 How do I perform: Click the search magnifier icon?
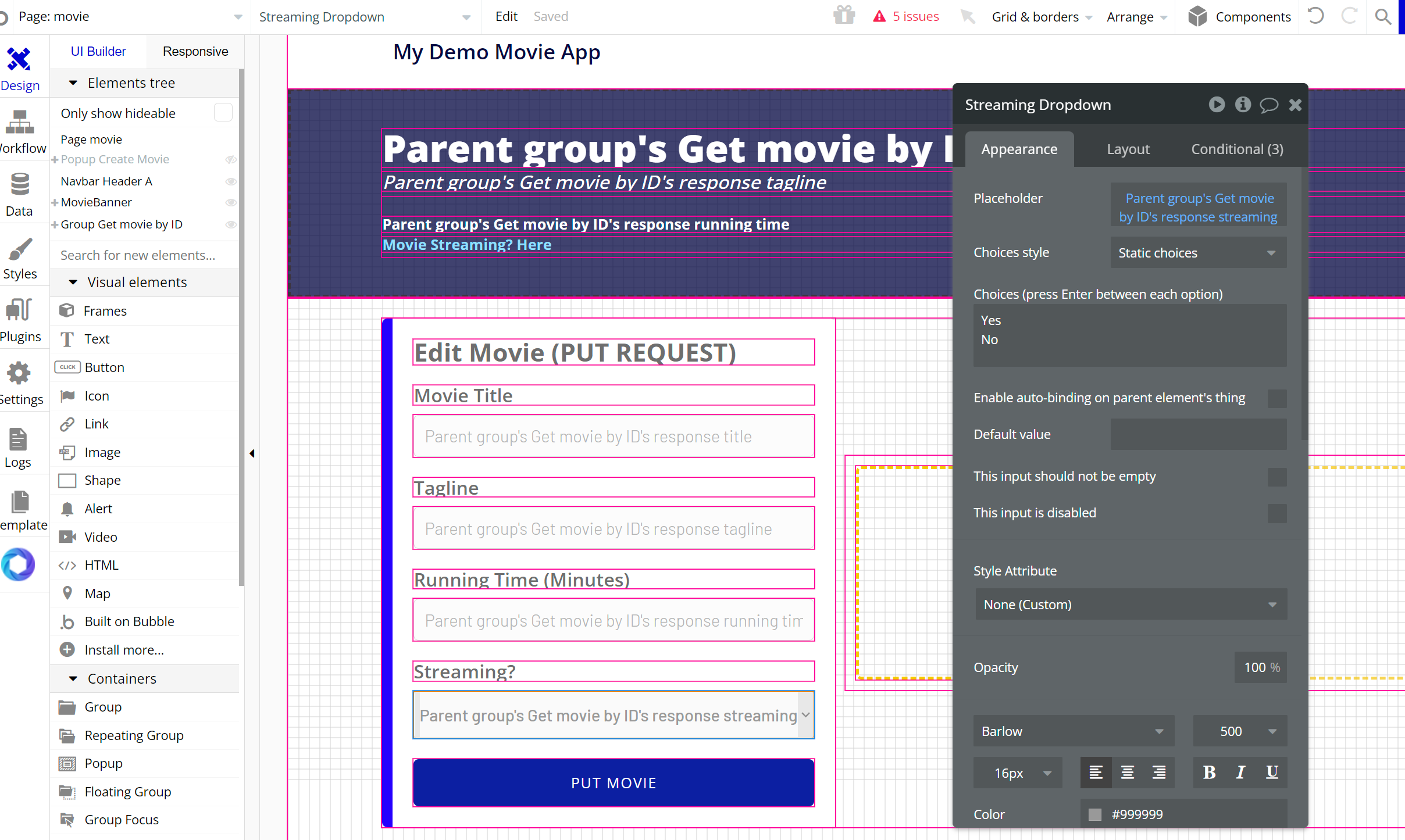pos(1383,16)
